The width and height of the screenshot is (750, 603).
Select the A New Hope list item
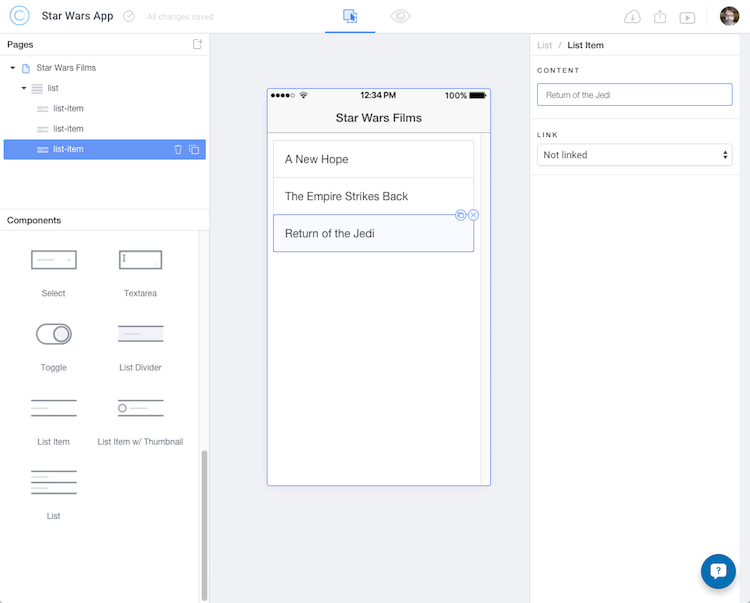tap(374, 159)
